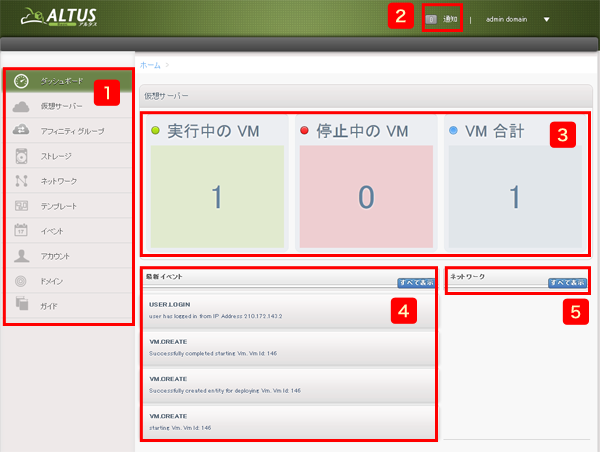This screenshot has height=452, width=600.
Task: Click the アフィニティグループ cloud icon
Action: (x=22, y=130)
